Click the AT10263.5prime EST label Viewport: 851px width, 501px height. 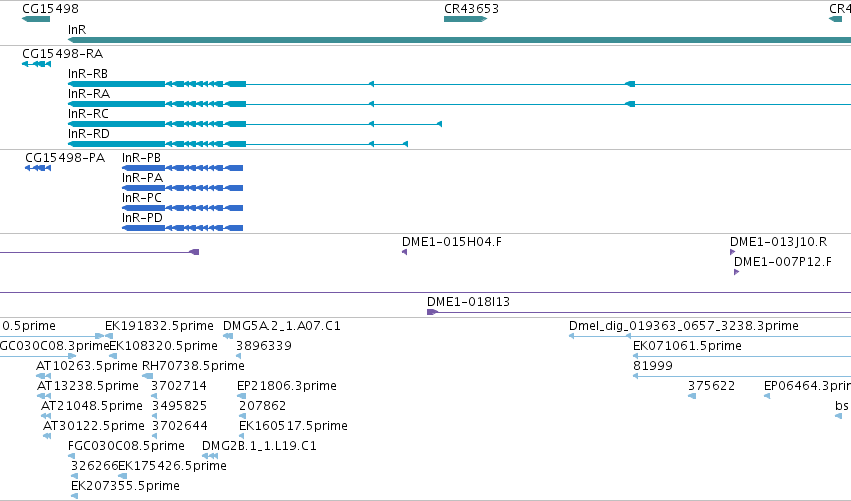click(x=87, y=366)
